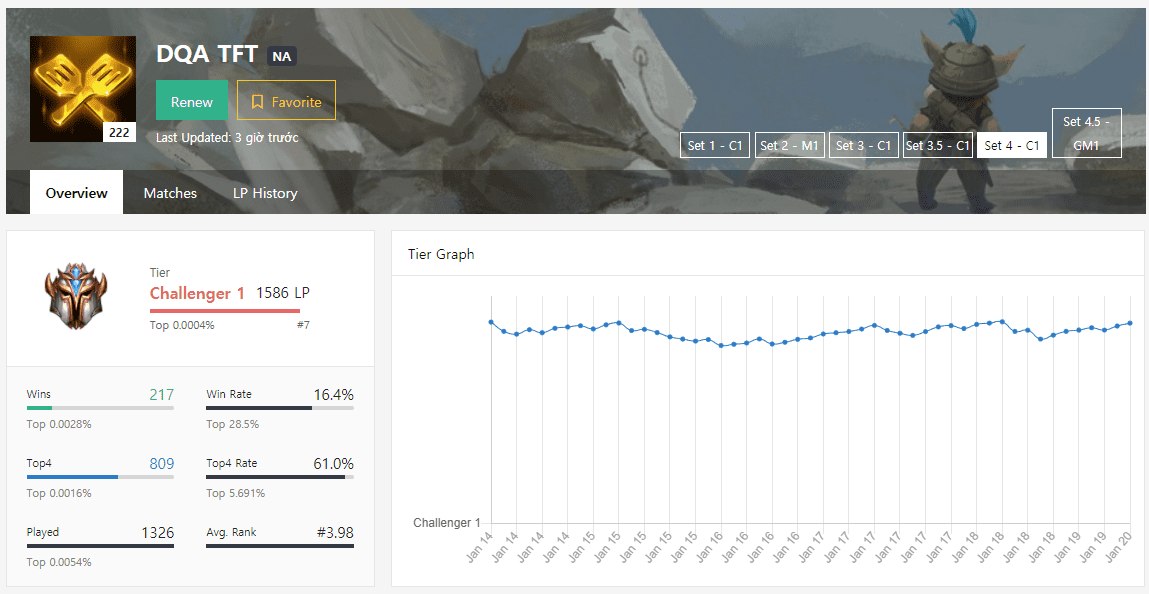1149x594 pixels.
Task: Click the Top 5.691% text
Action: (235, 493)
